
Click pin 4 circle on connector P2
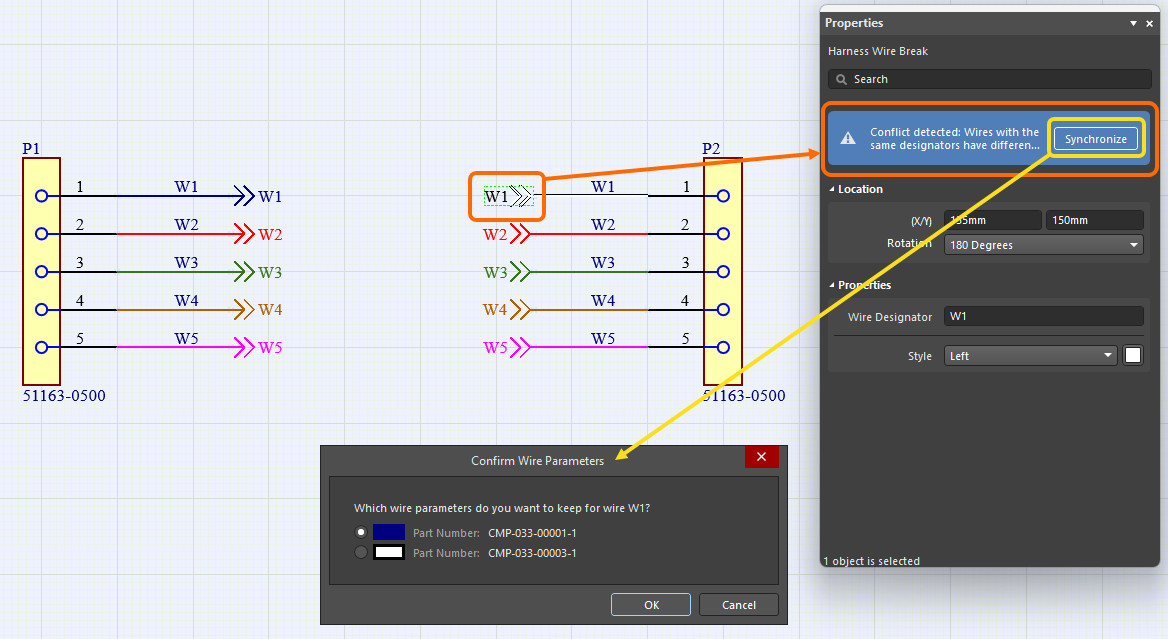pyautogui.click(x=723, y=309)
